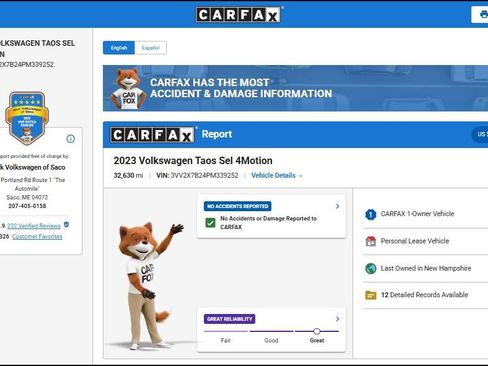The width and height of the screenshot is (488, 366).
Task: Expand the Great Reliability card chevron
Action: pos(337,319)
